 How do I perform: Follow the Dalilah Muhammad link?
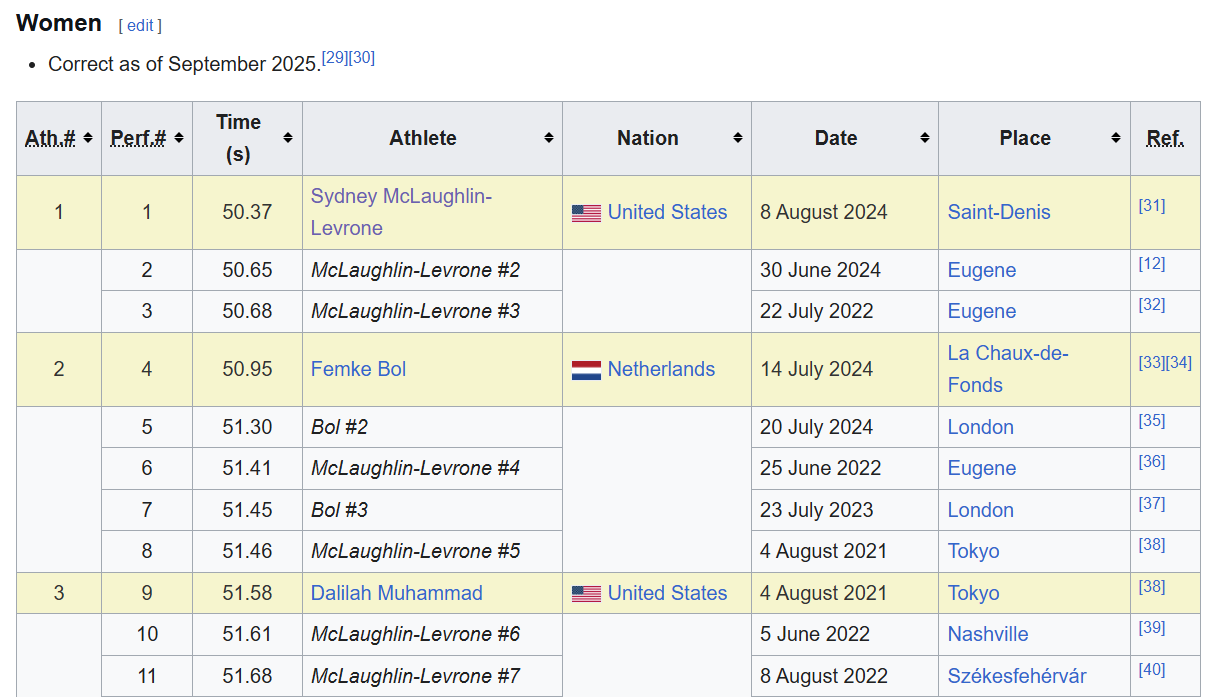[396, 593]
